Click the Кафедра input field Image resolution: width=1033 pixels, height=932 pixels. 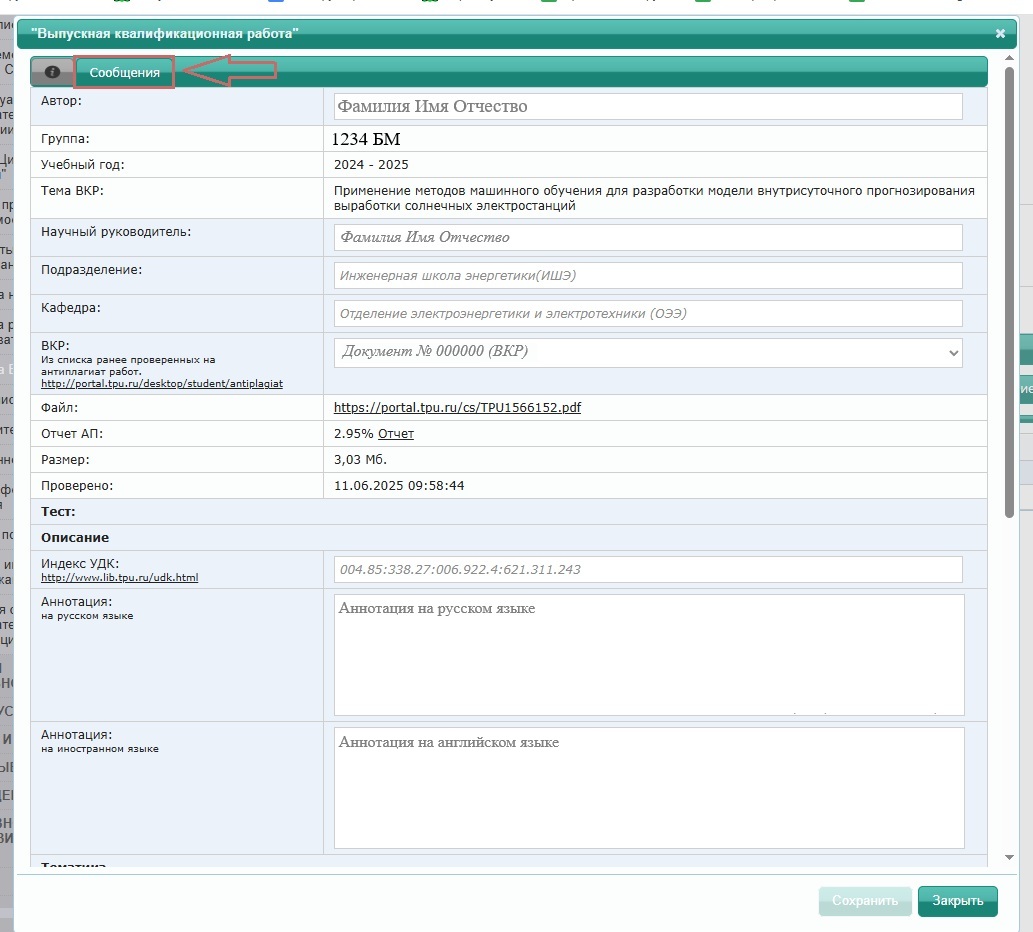(x=648, y=314)
